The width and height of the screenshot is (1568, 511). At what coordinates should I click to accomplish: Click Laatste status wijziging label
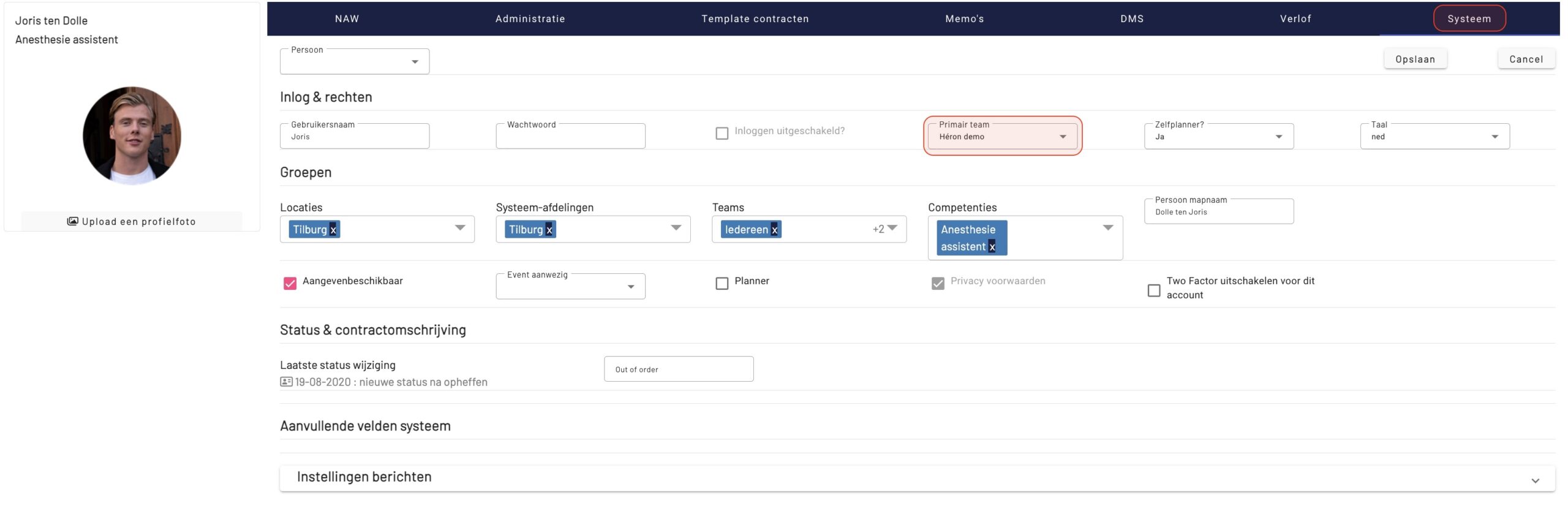tap(337, 365)
